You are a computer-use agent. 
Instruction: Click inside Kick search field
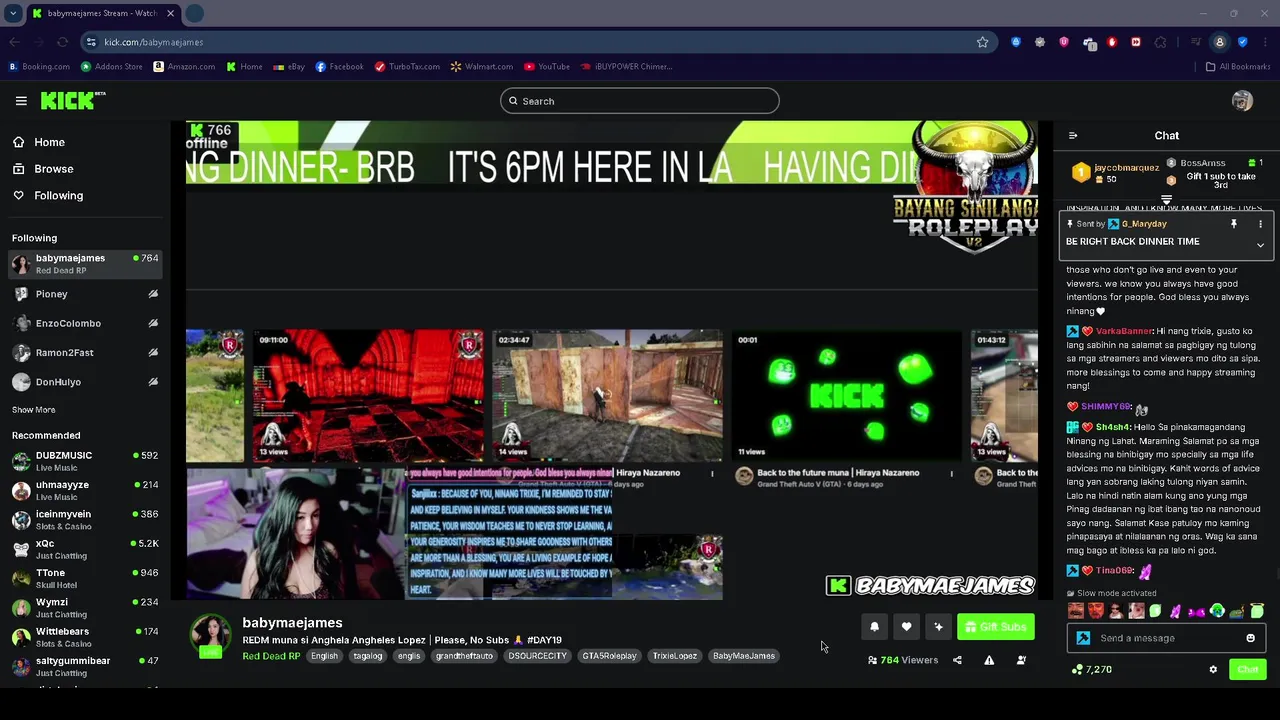[x=640, y=101]
